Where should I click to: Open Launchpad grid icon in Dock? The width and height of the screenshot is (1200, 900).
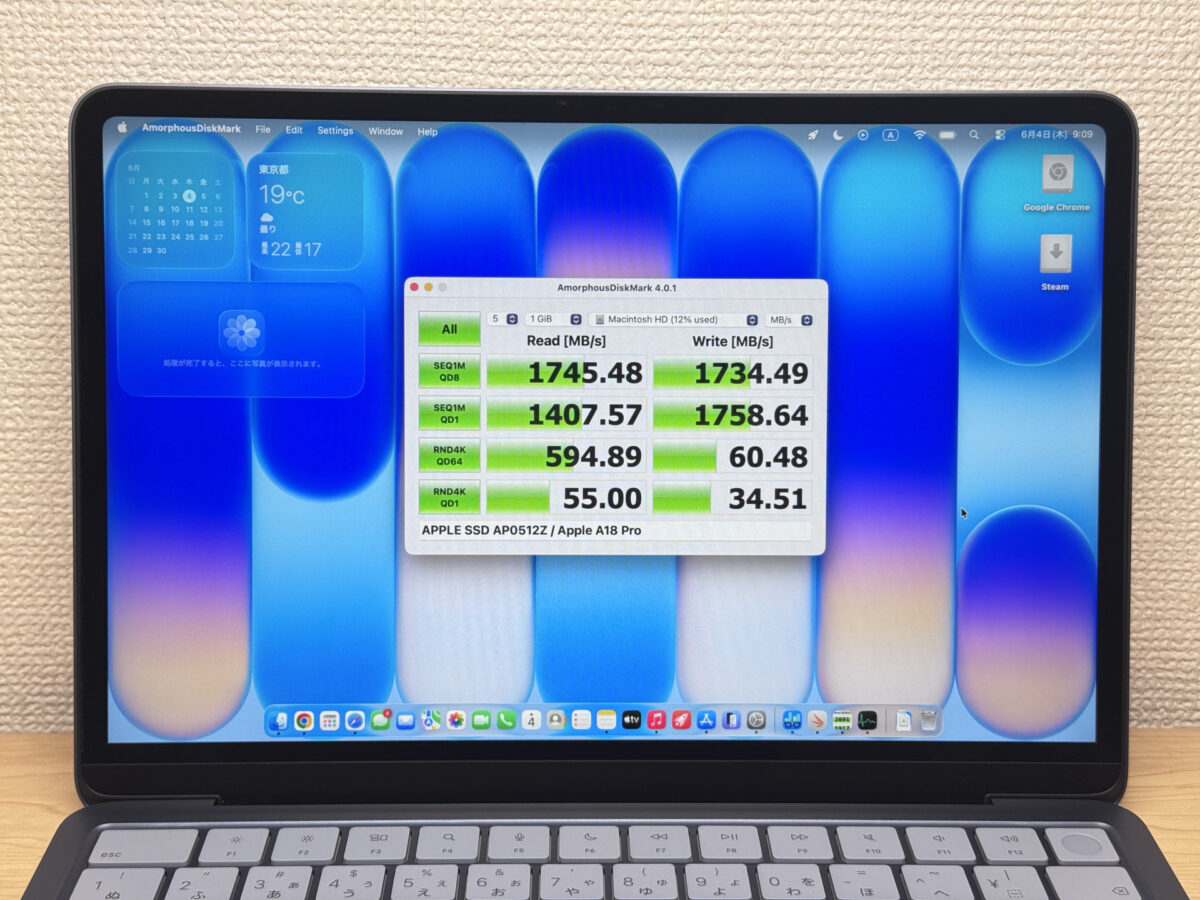pos(330,721)
